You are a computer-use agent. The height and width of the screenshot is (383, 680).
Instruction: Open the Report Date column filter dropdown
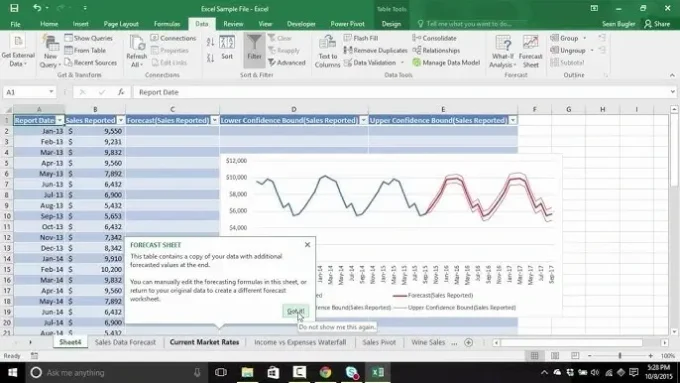coord(60,120)
